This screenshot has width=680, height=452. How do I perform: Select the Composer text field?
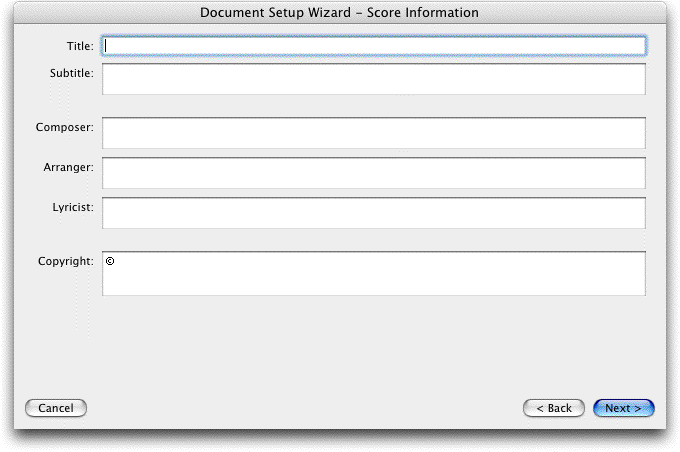(x=374, y=133)
